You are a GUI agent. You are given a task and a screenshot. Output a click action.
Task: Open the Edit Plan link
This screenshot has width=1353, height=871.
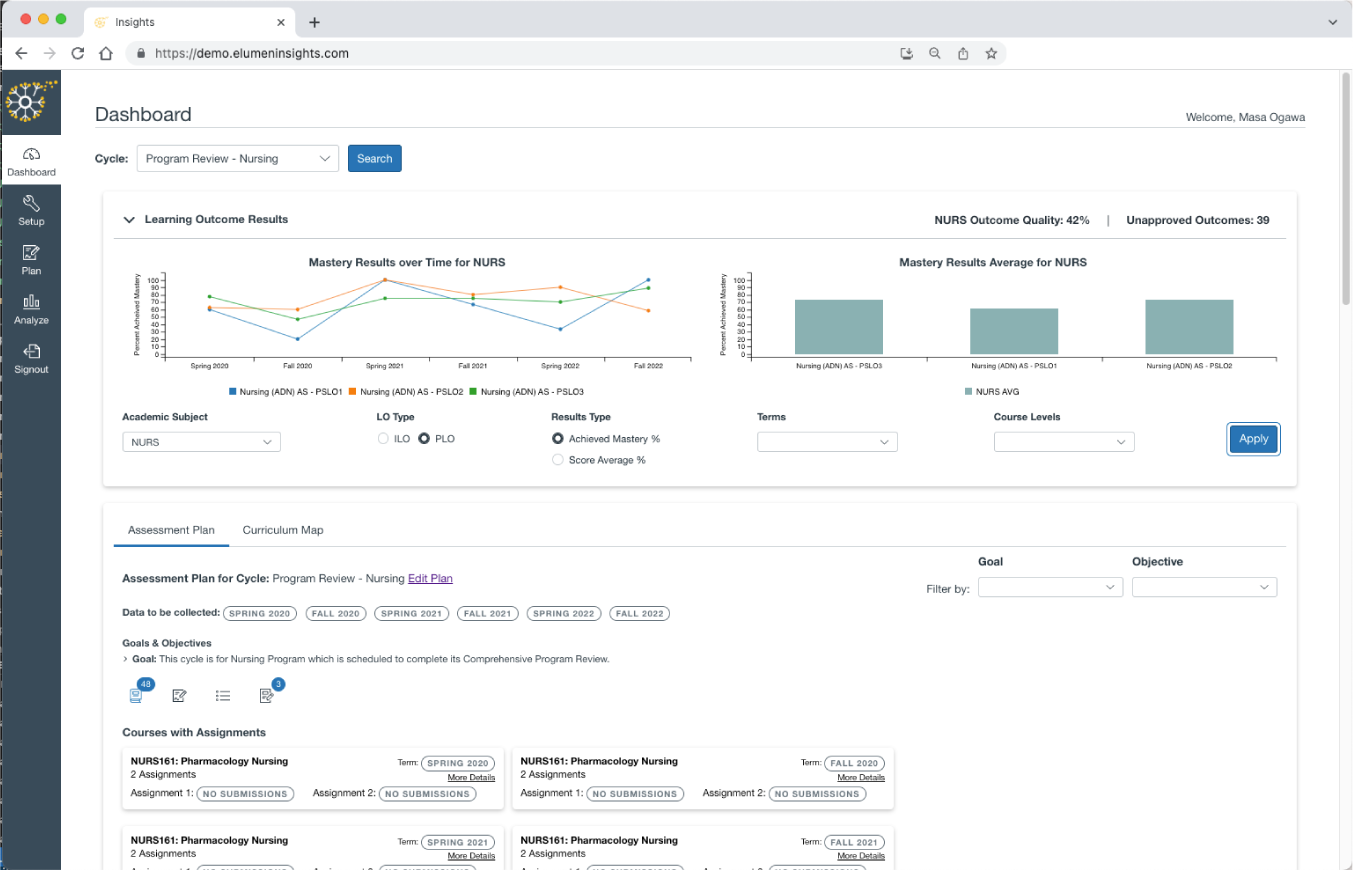pyautogui.click(x=430, y=578)
